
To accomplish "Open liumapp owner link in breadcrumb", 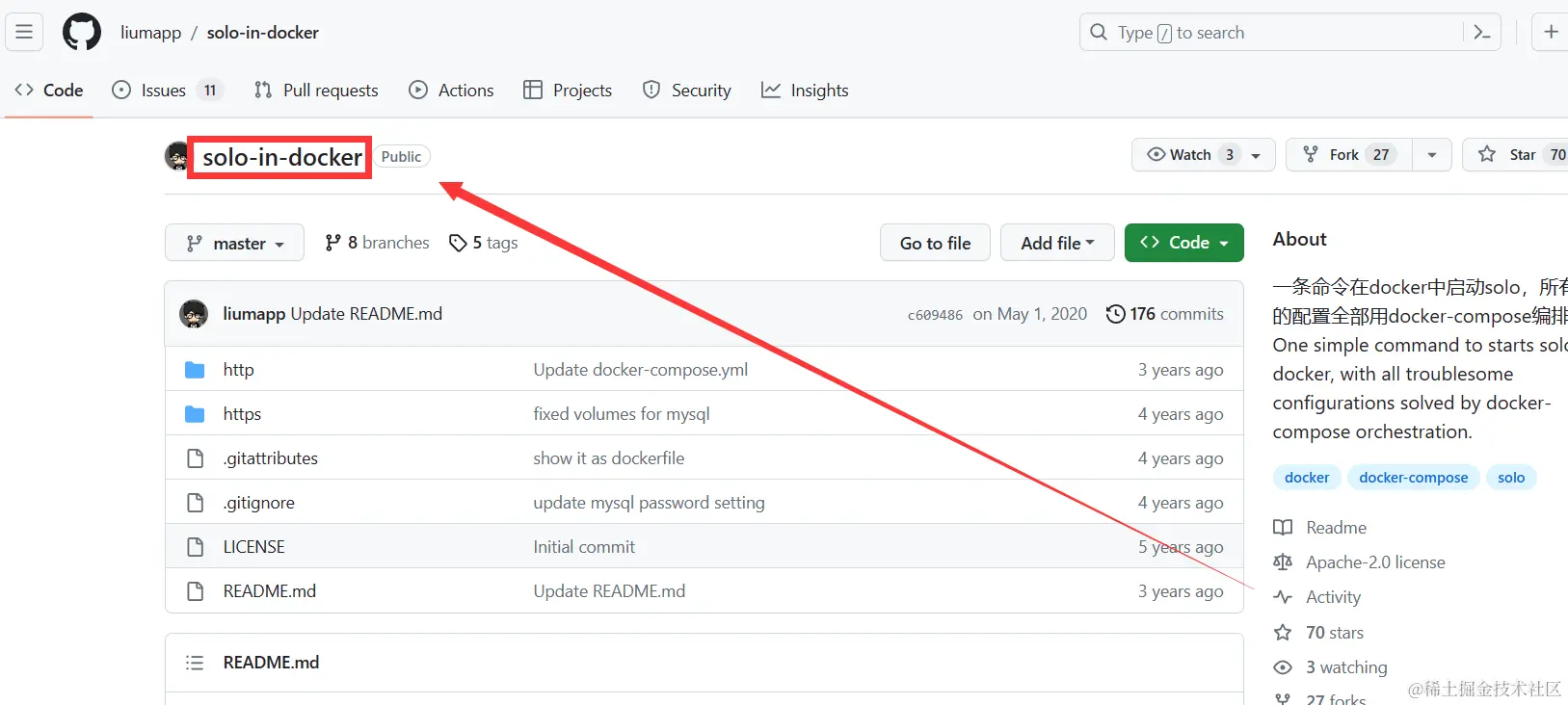I will click(x=150, y=32).
